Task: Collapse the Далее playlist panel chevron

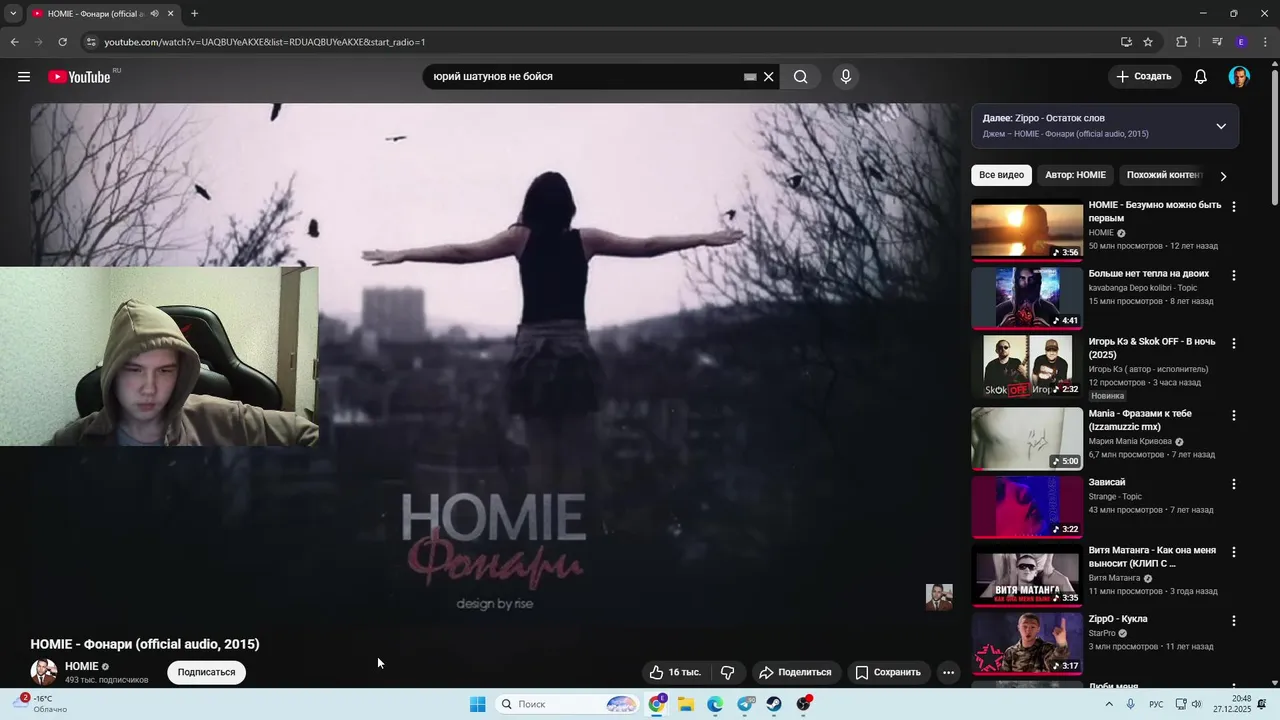Action: (x=1221, y=126)
